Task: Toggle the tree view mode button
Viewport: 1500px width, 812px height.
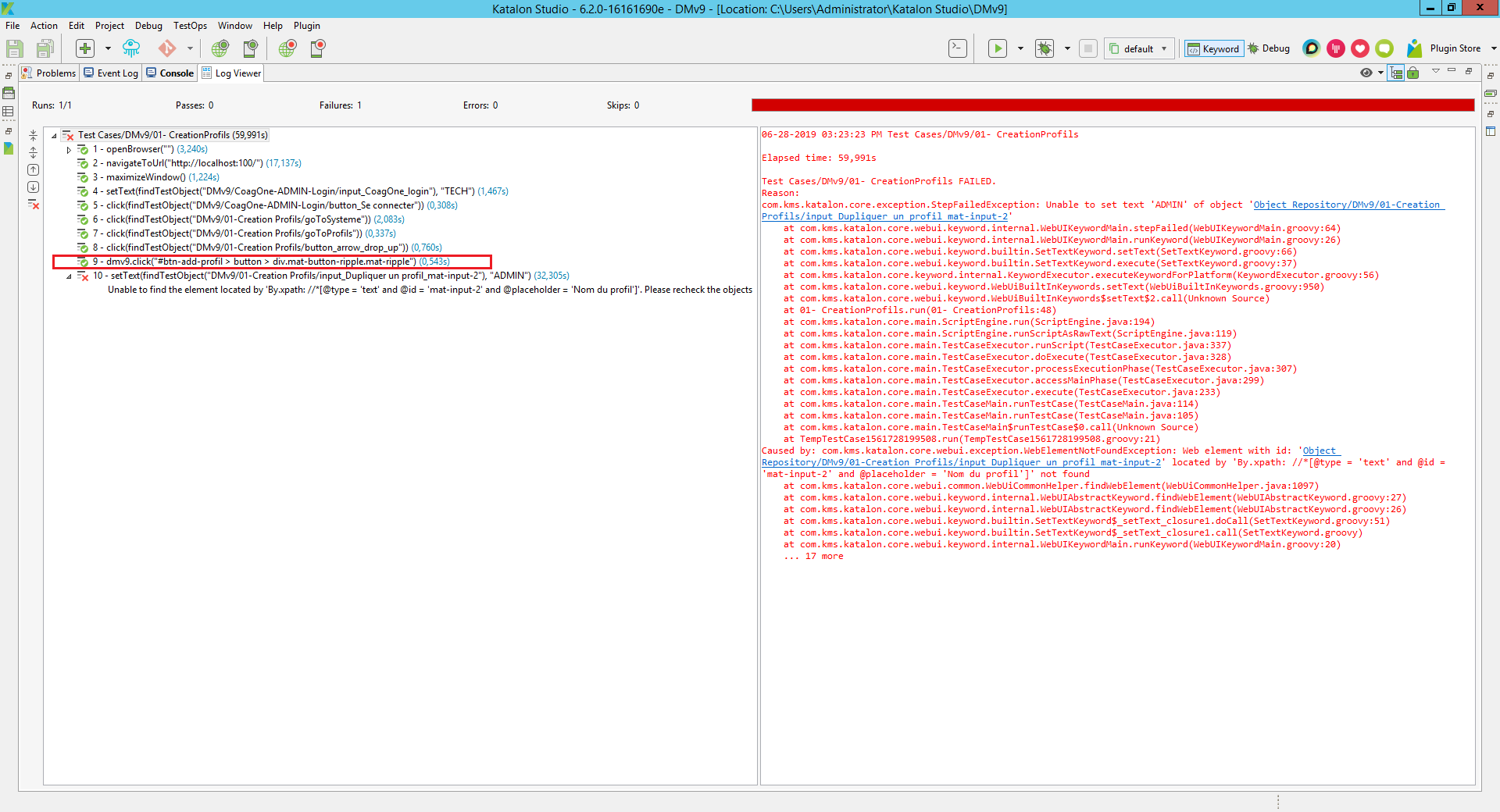Action: [x=1397, y=73]
